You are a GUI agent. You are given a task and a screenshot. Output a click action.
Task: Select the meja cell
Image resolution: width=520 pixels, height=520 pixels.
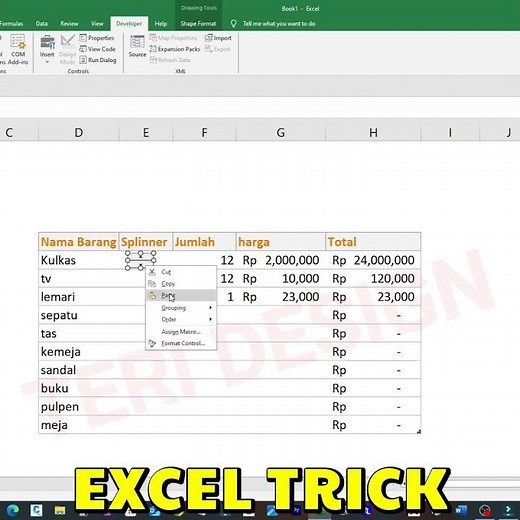point(79,425)
